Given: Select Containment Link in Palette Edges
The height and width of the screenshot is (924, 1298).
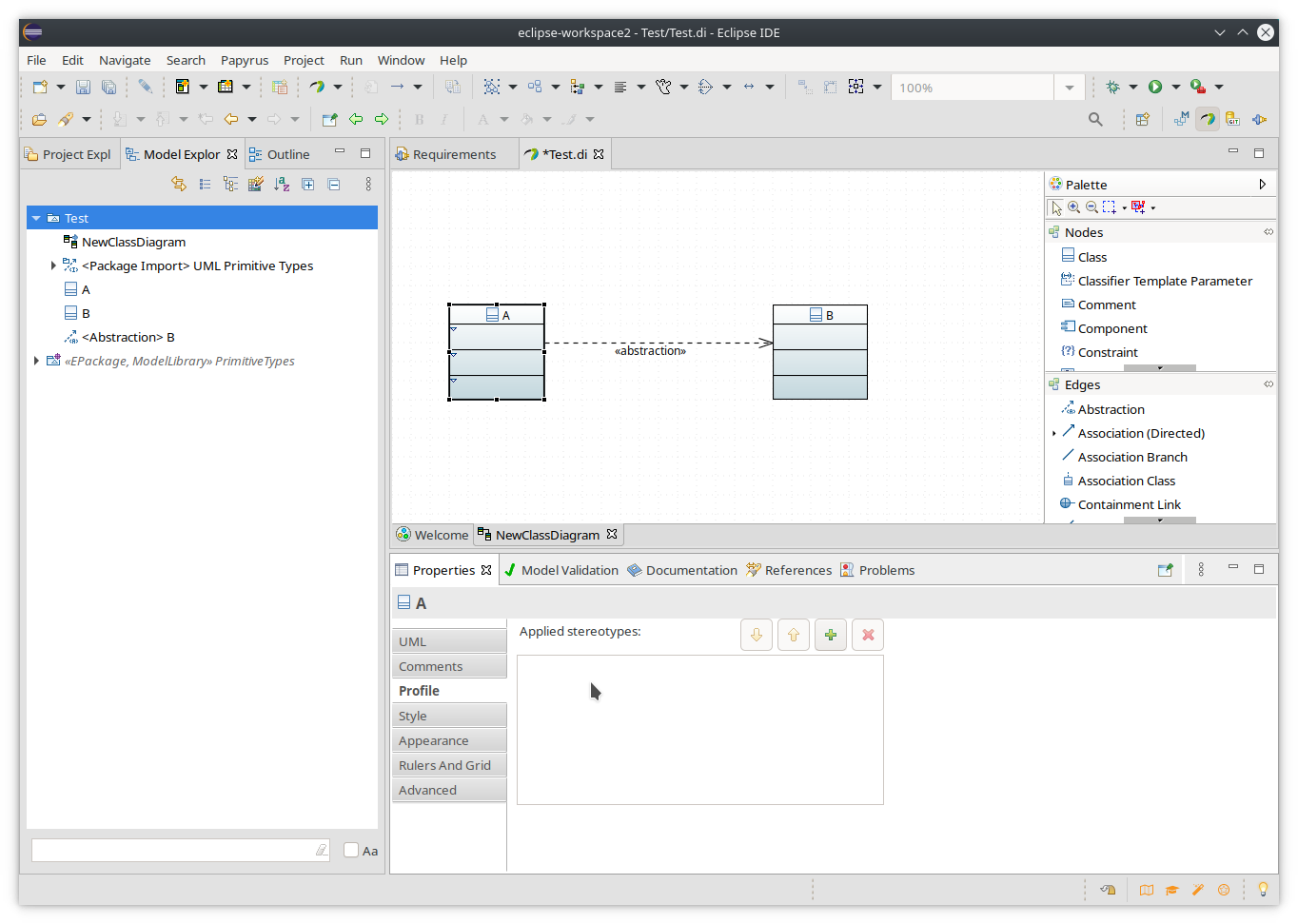Looking at the screenshot, I should point(1121,504).
